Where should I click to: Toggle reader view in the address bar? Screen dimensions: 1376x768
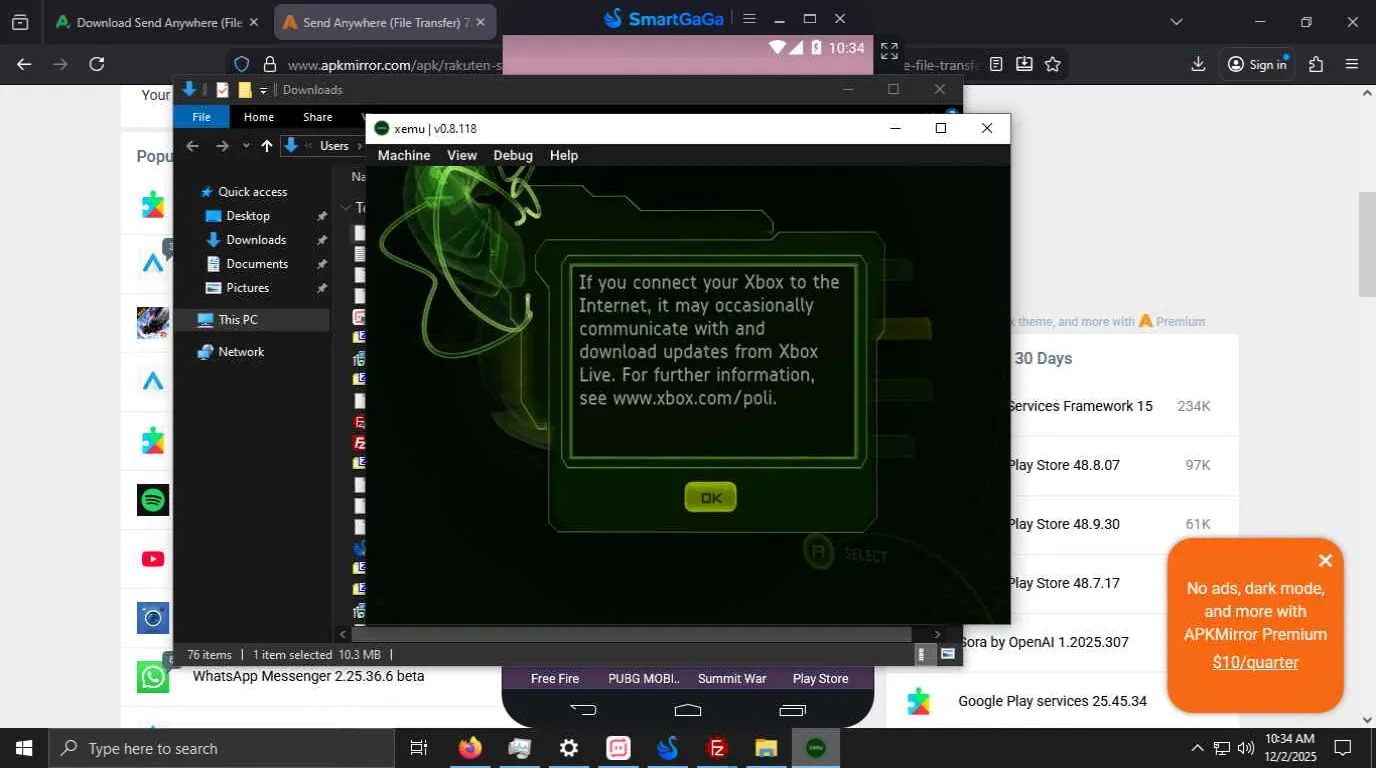click(996, 64)
